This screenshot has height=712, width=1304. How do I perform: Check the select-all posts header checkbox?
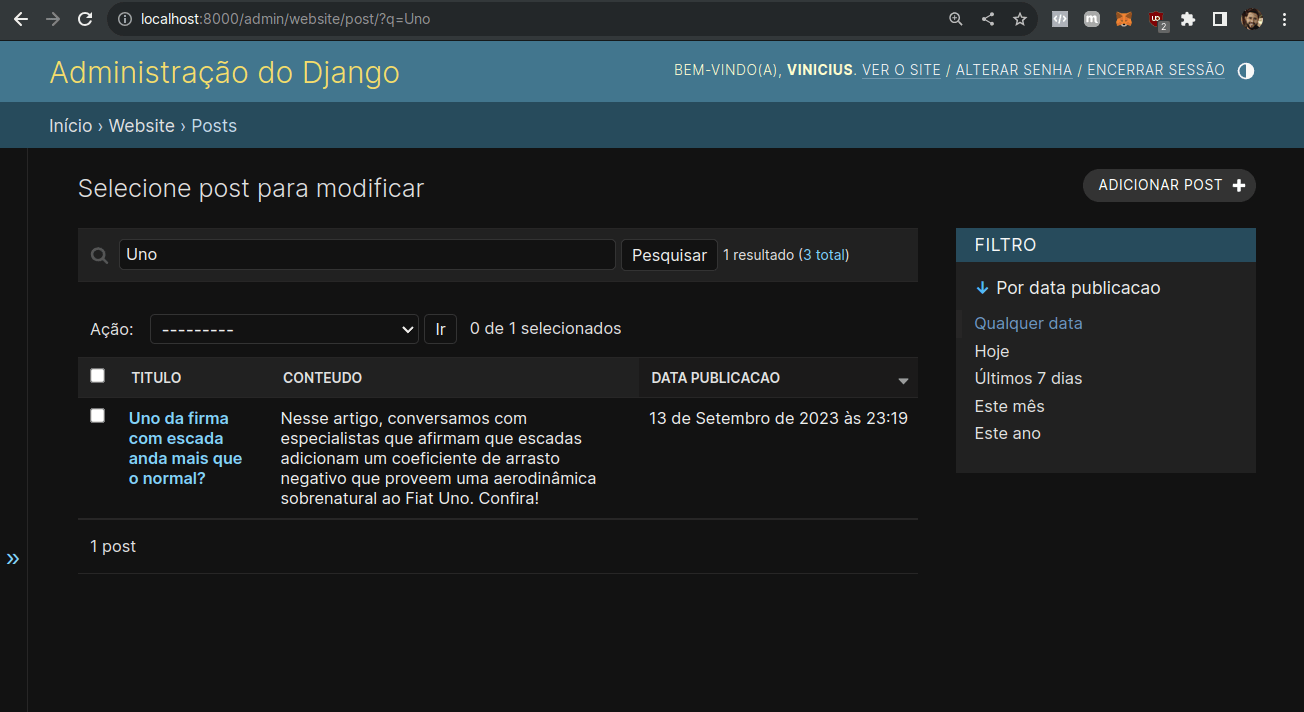pyautogui.click(x=97, y=375)
